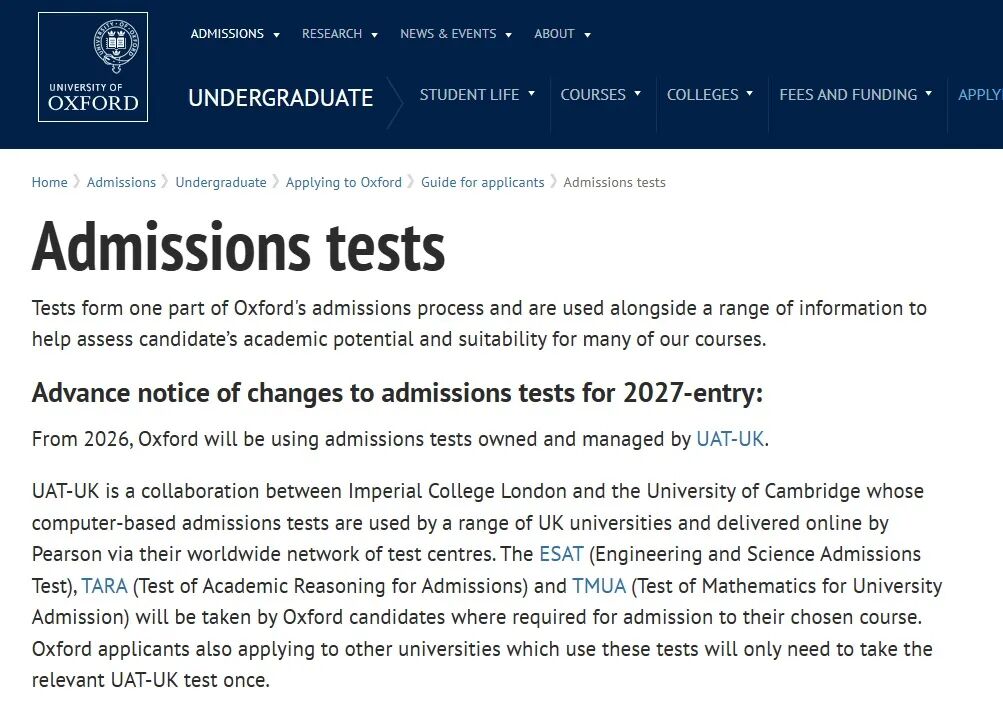Click the University of Oxford logo
The image size is (1003, 712).
[x=93, y=67]
